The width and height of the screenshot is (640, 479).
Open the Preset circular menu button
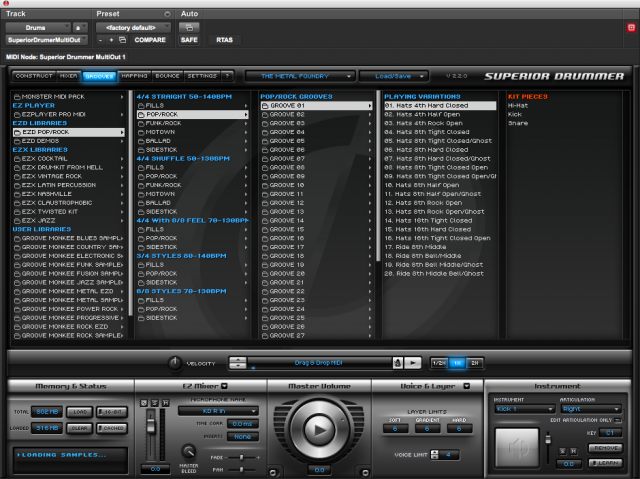(x=167, y=14)
